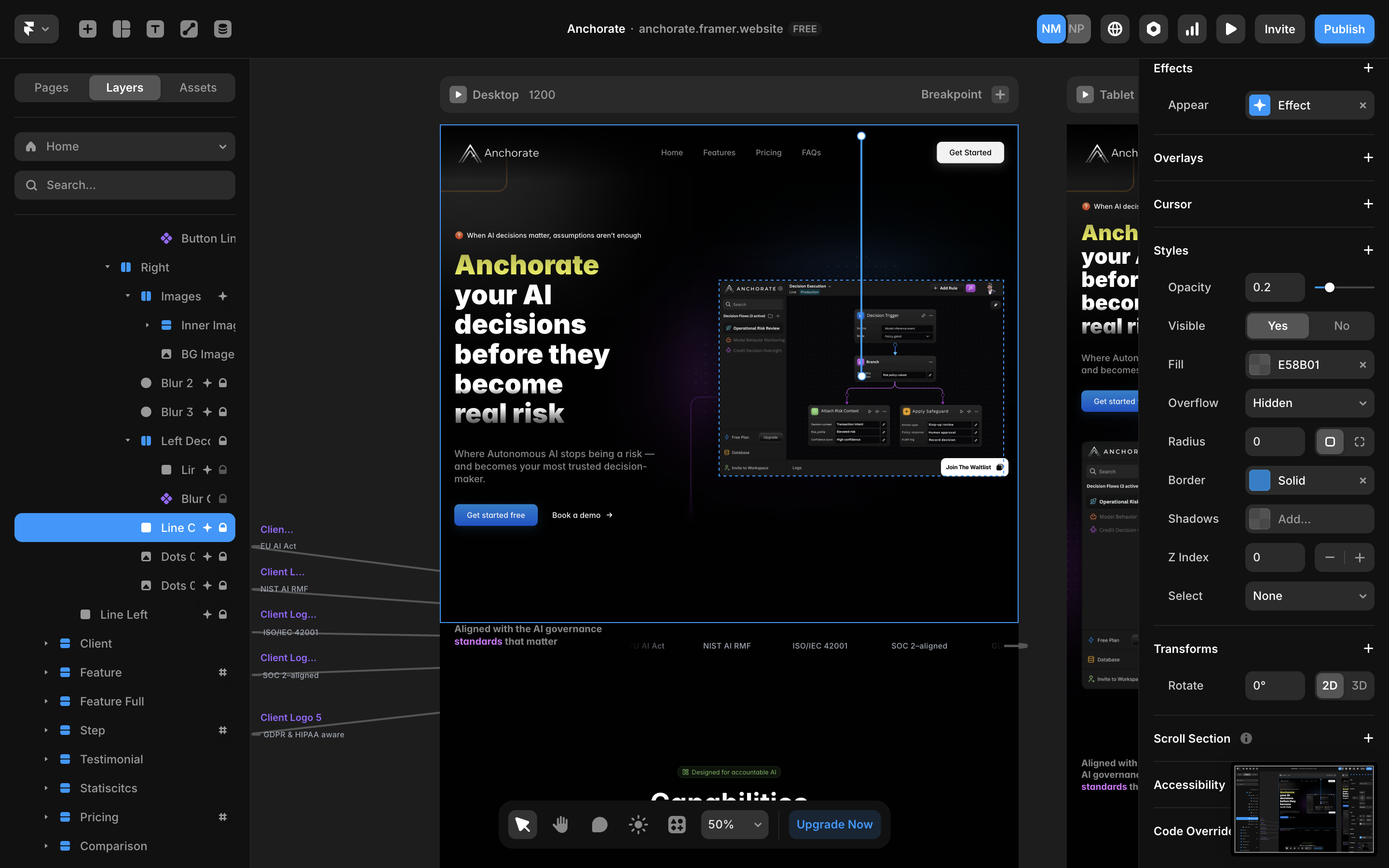Screen dimensions: 1389x868
Task: Click the Fill E58B01 color swatch
Action: point(1260,365)
